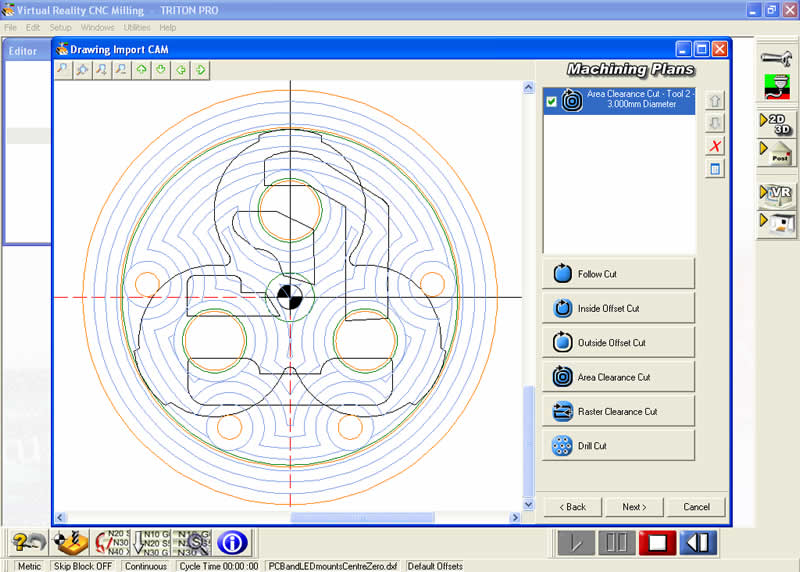Expand the 2D/3D view panel
The width and height of the screenshot is (800, 572).
[776, 123]
